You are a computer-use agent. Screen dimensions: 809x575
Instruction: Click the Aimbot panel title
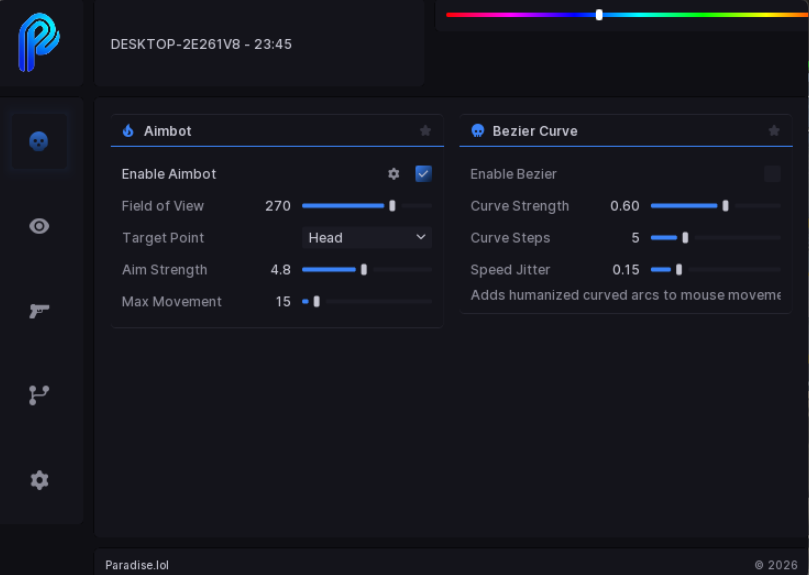click(168, 131)
